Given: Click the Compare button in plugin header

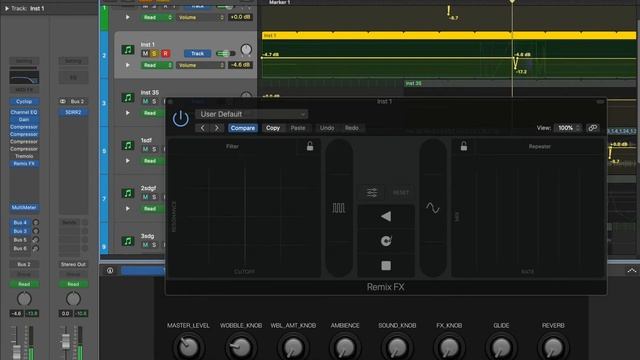Looking at the screenshot, I should coord(243,128).
